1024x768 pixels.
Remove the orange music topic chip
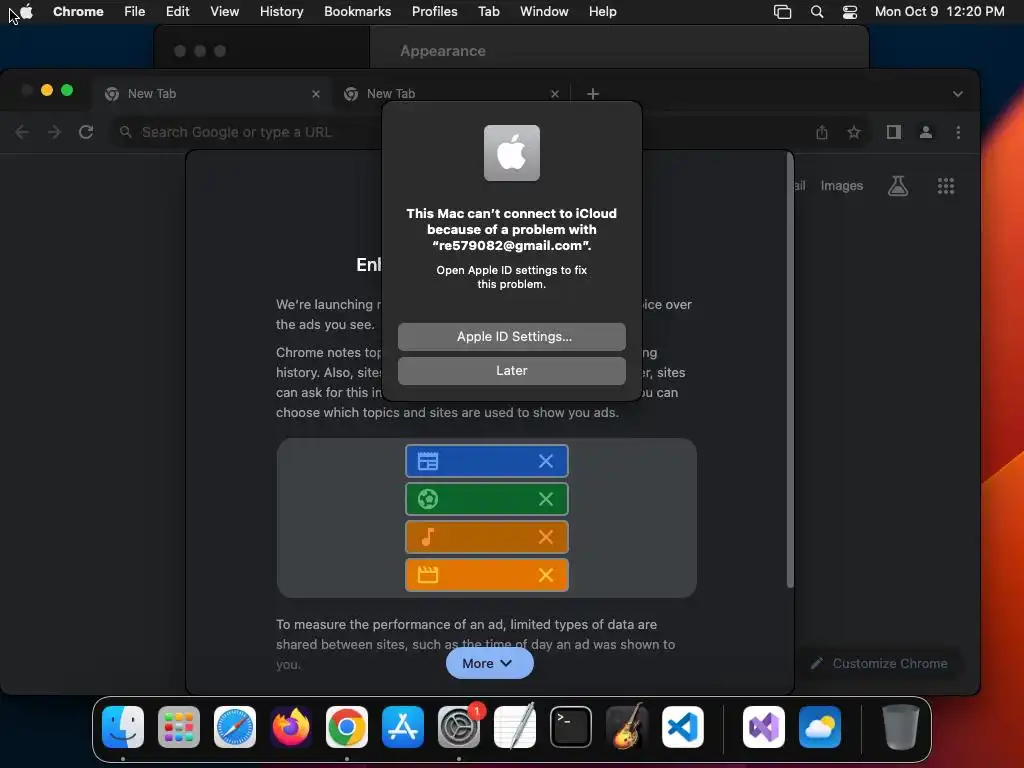pyautogui.click(x=546, y=537)
